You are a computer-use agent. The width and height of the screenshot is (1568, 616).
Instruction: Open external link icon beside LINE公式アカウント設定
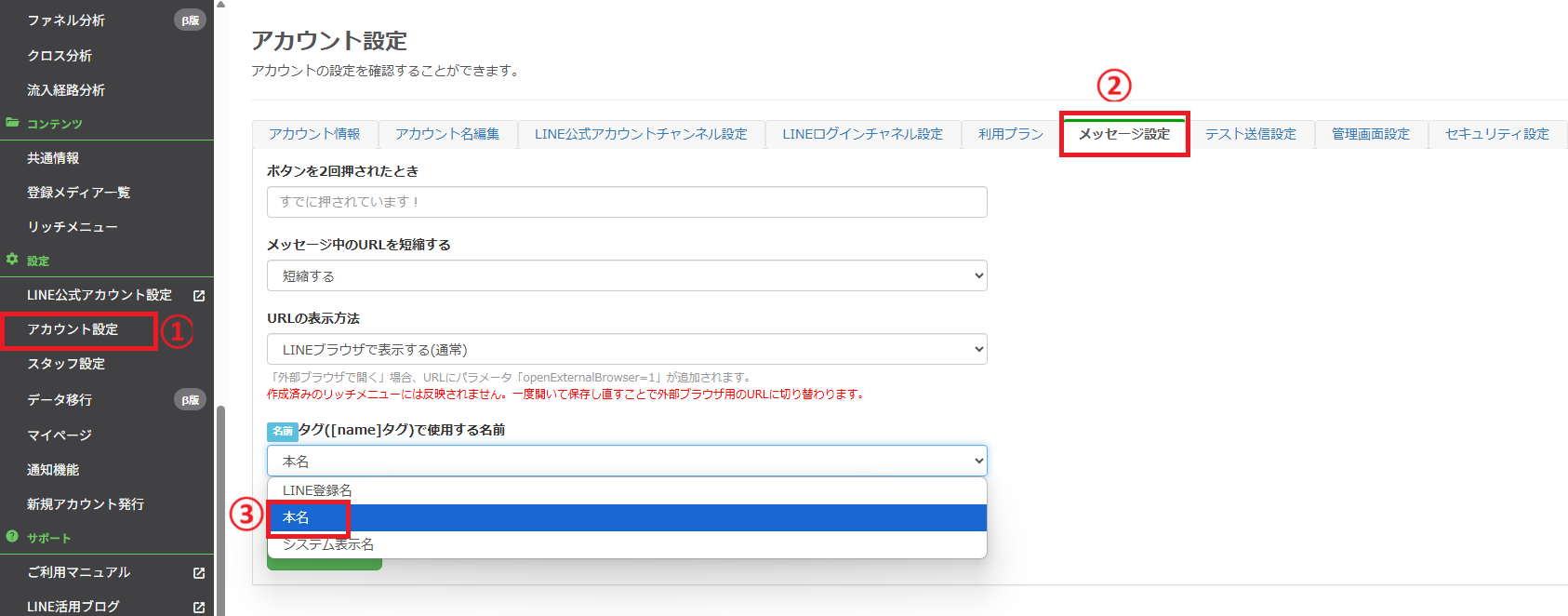pos(198,296)
